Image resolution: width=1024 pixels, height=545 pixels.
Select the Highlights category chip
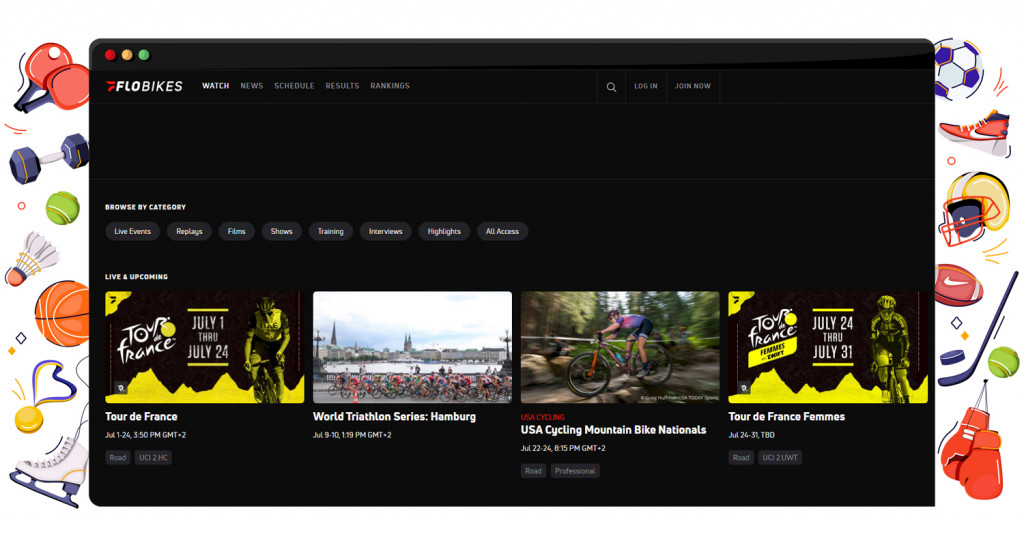tap(444, 231)
